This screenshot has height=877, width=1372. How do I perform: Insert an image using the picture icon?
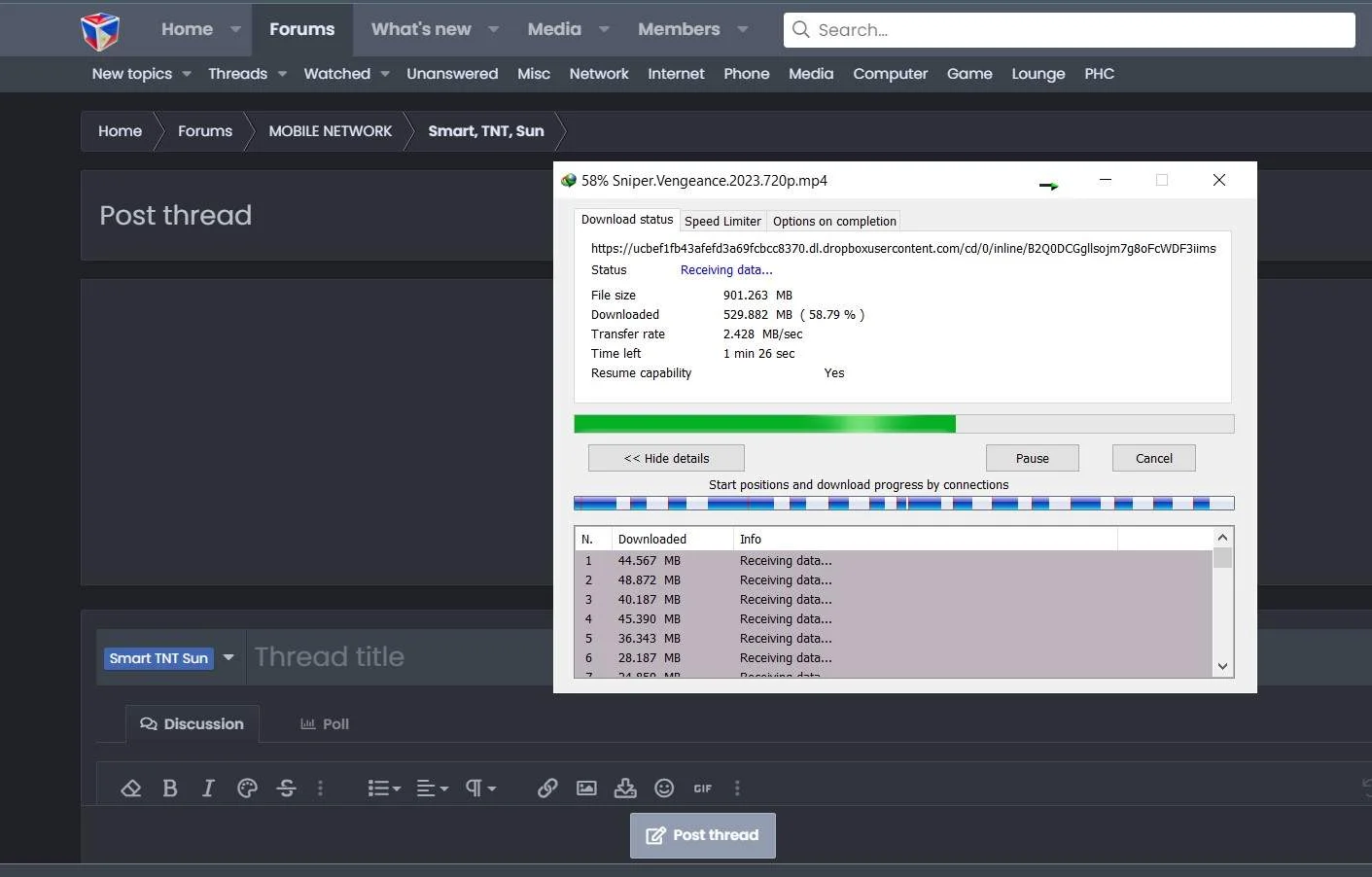586,789
